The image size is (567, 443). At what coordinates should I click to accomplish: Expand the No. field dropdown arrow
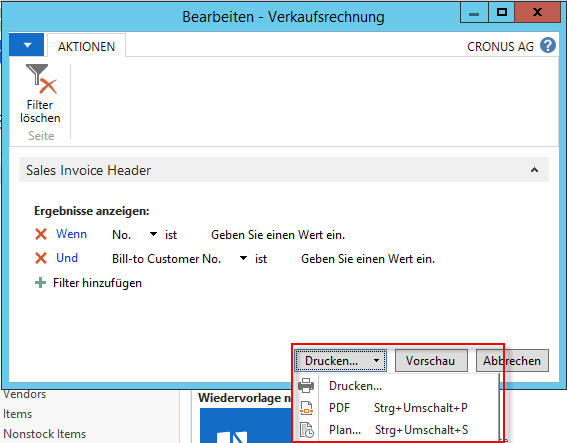coord(153,234)
